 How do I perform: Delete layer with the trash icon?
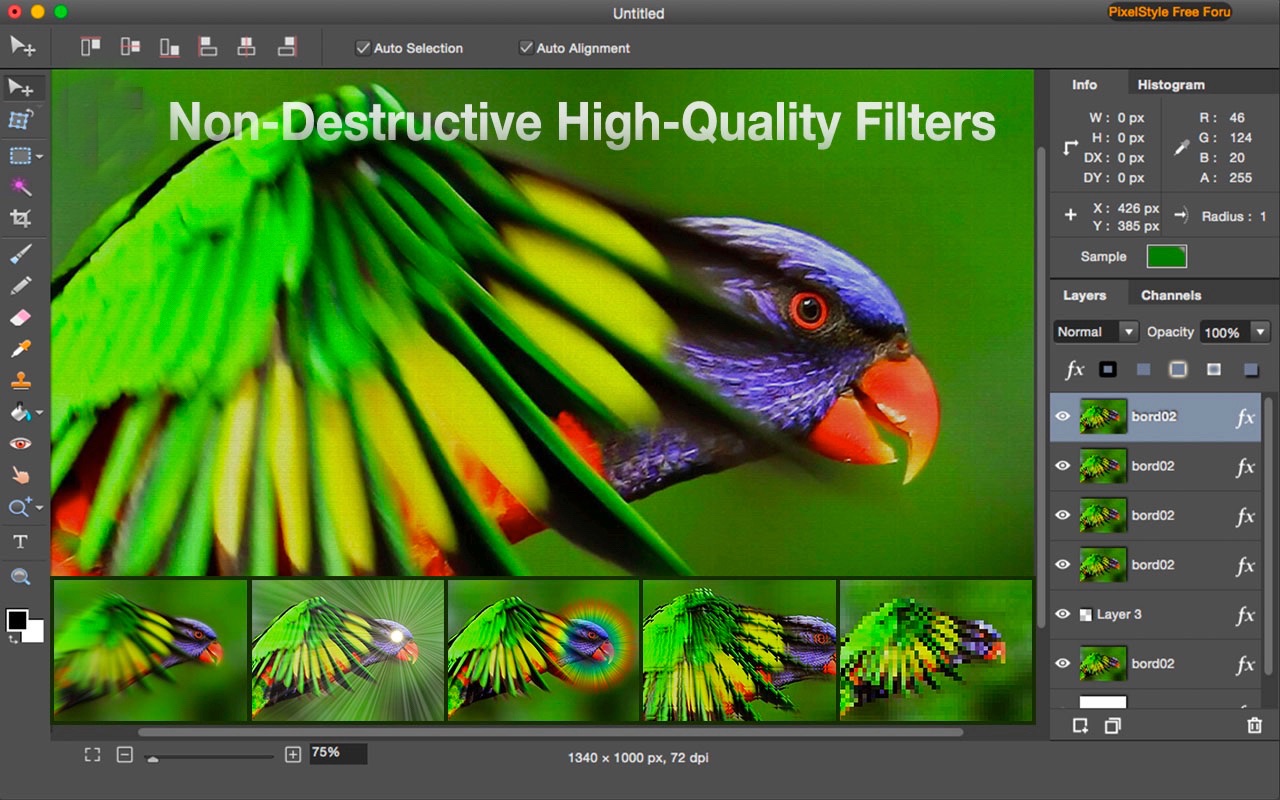pyautogui.click(x=1254, y=726)
